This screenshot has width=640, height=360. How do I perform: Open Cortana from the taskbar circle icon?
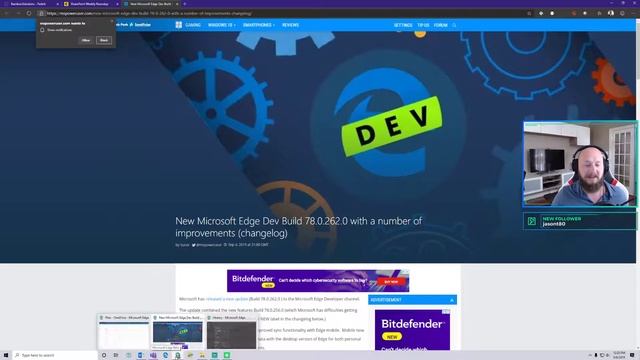pyautogui.click(x=104, y=356)
